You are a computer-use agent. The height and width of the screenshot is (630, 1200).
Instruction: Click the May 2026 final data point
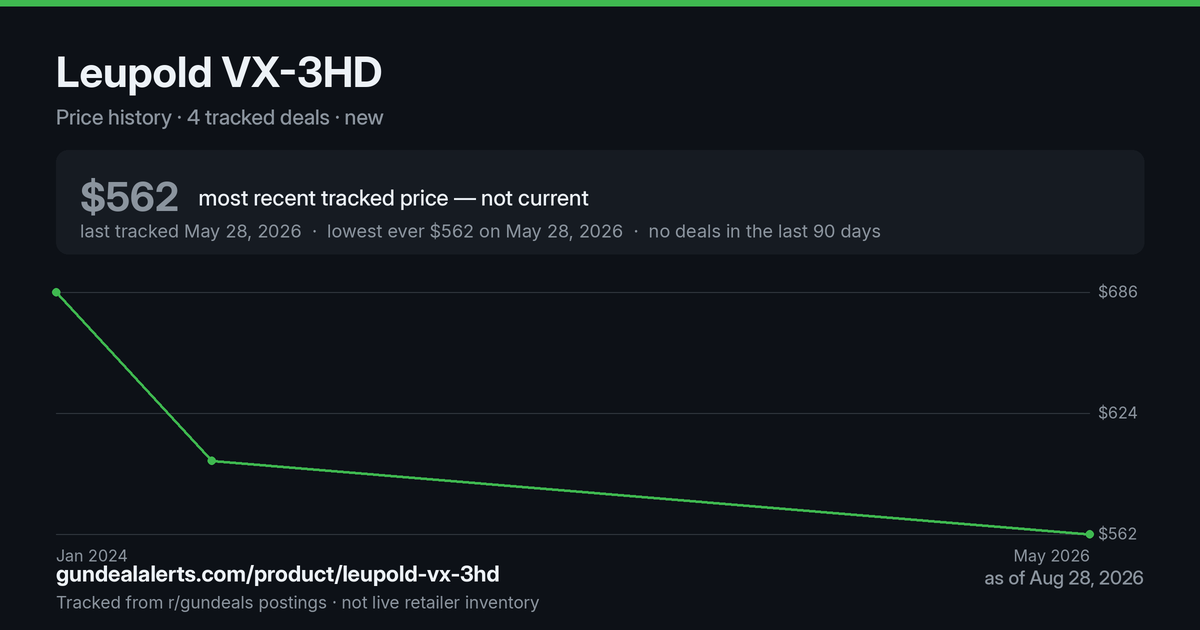(1089, 534)
